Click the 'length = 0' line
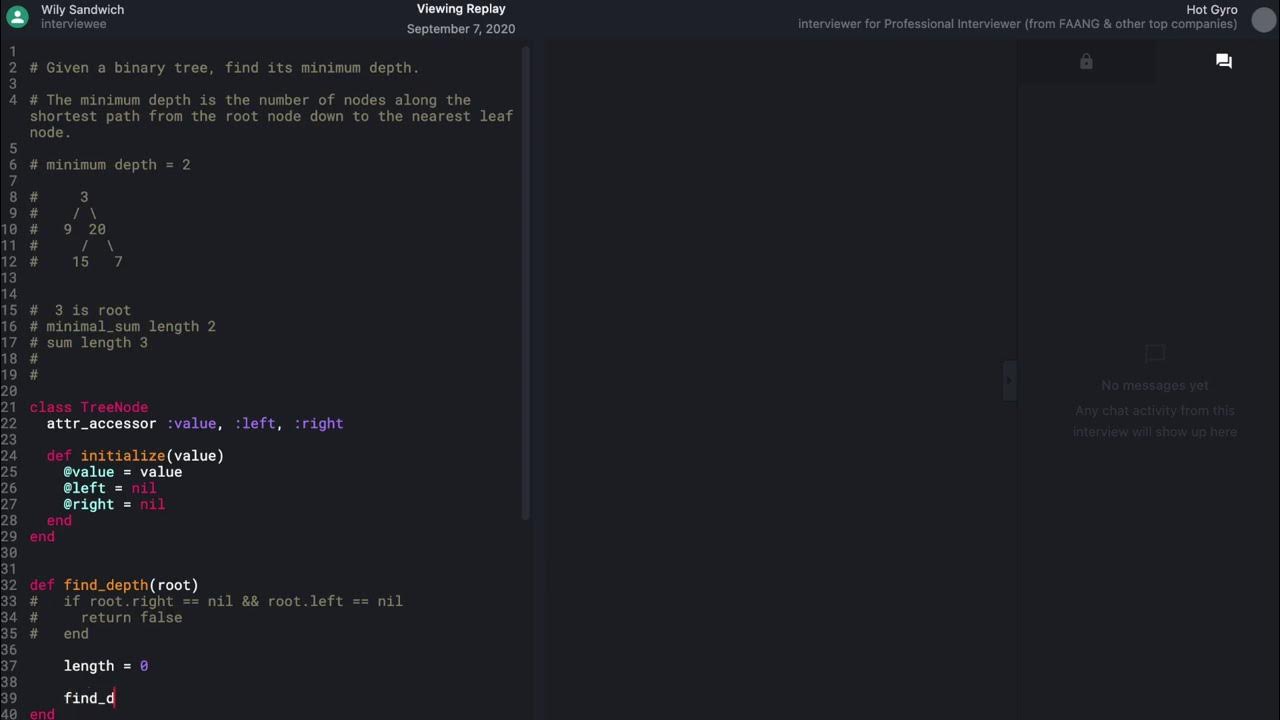This screenshot has width=1280, height=720. [106, 666]
